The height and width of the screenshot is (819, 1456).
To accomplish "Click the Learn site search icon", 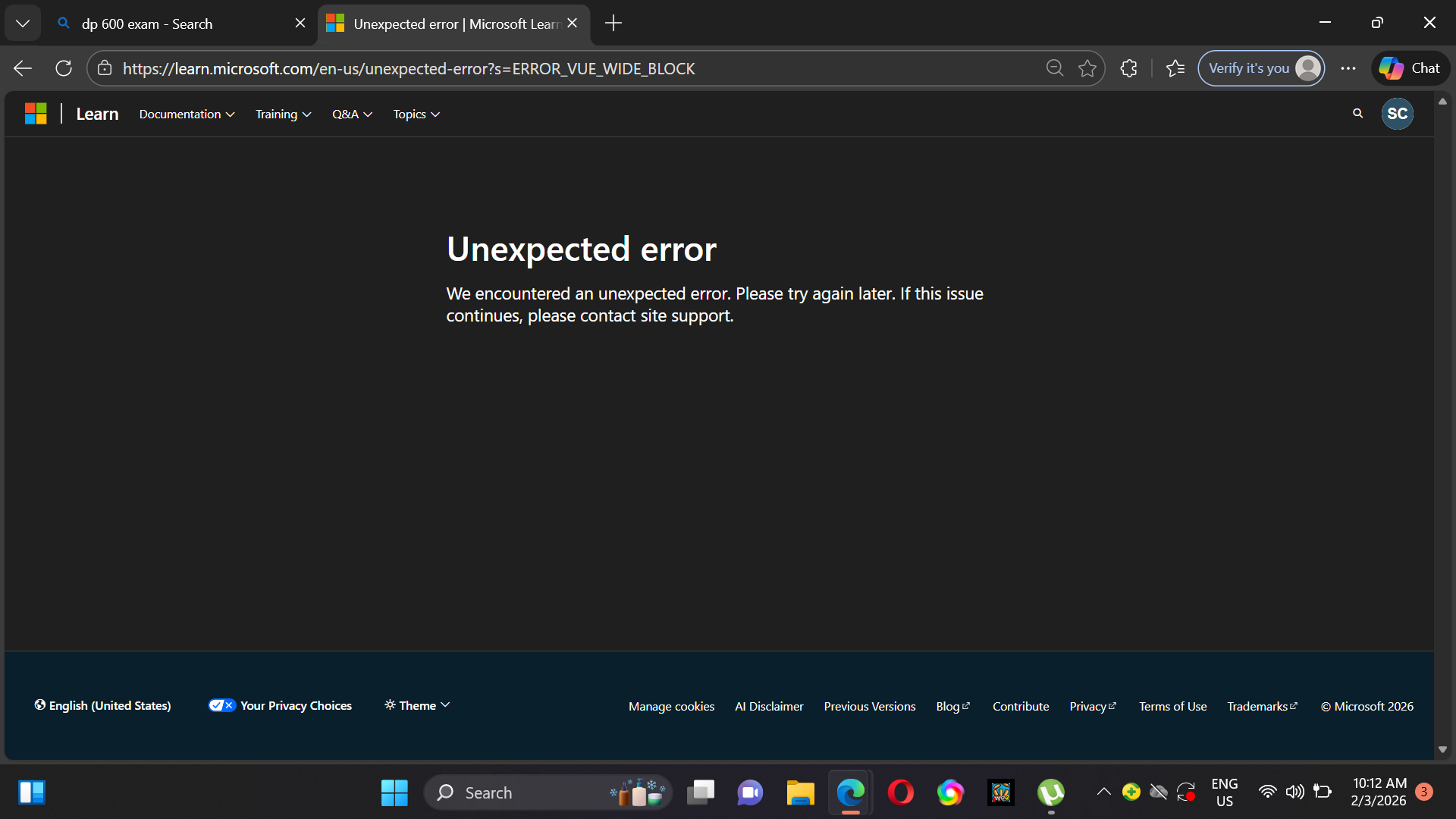I will [1357, 114].
